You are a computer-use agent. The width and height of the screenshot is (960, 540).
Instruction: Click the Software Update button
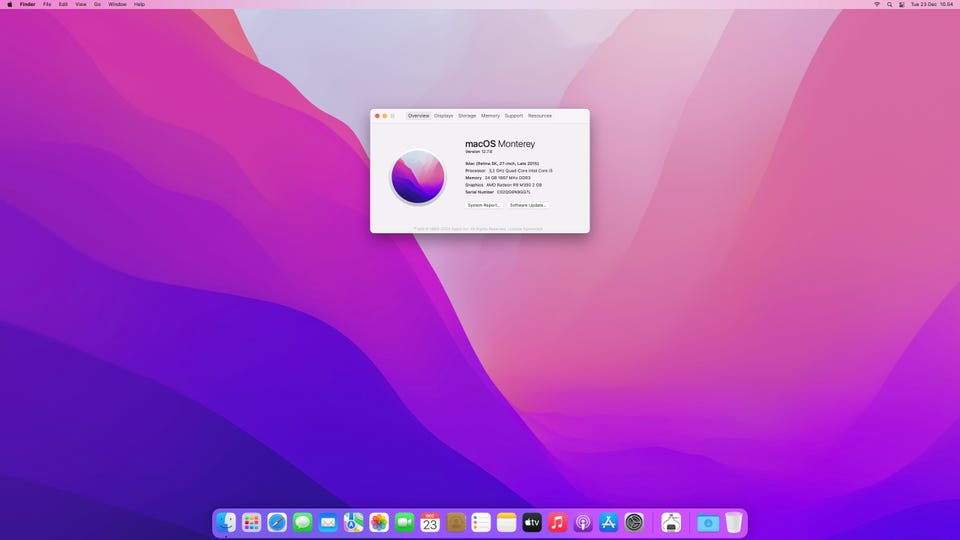(528, 205)
